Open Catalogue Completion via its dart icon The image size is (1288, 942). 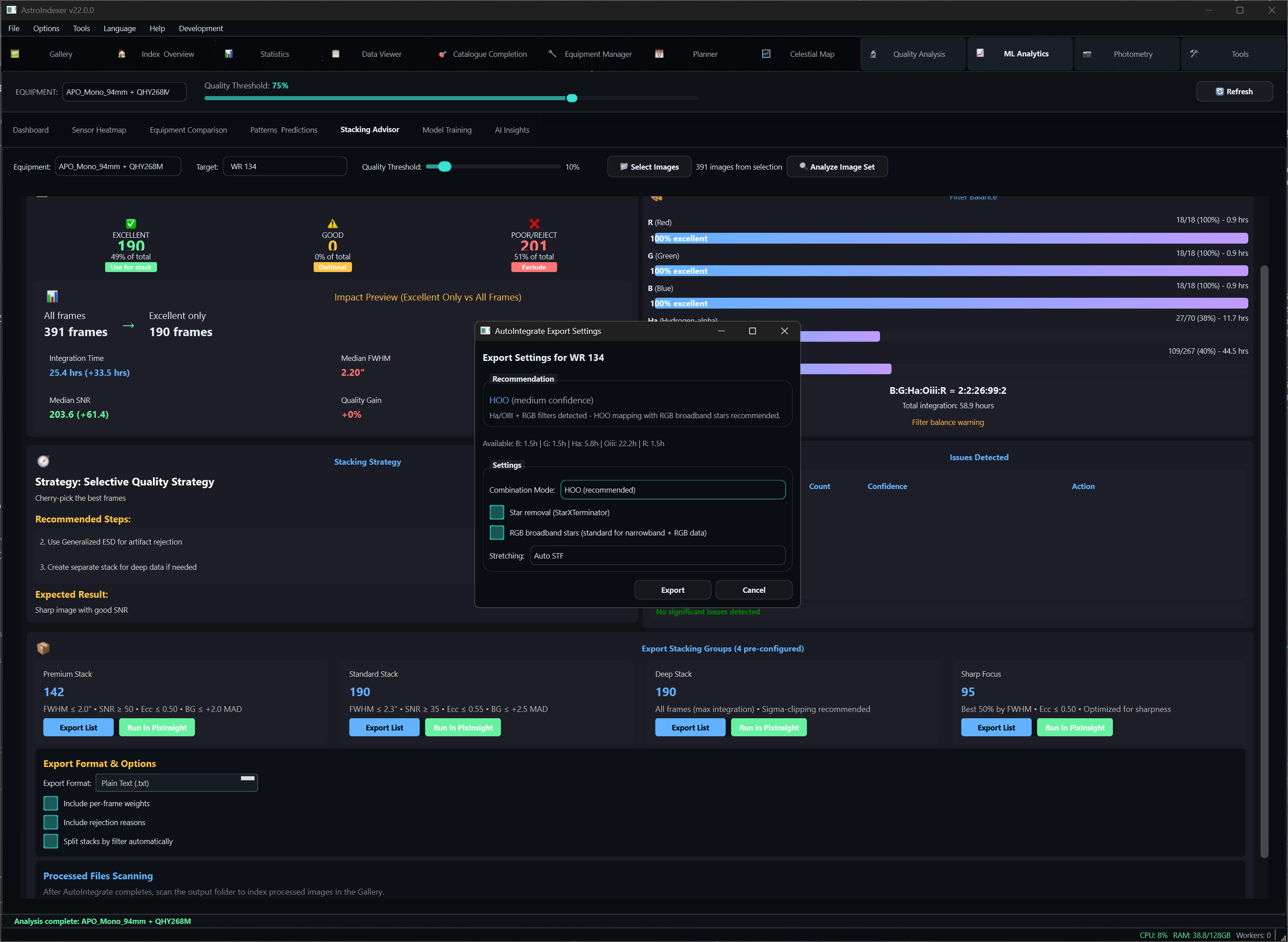coord(443,54)
